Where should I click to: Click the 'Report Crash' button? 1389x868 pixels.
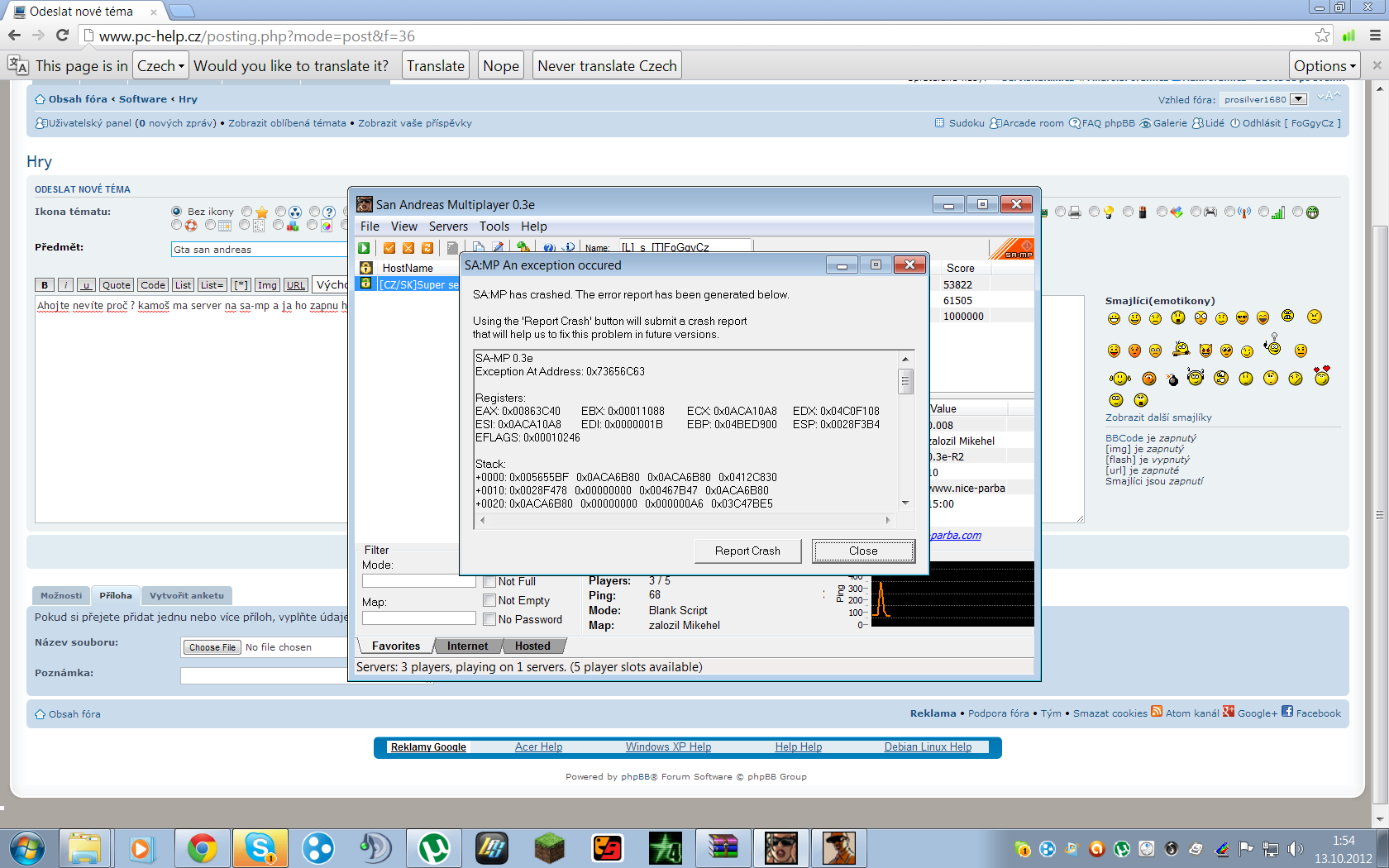tap(747, 551)
